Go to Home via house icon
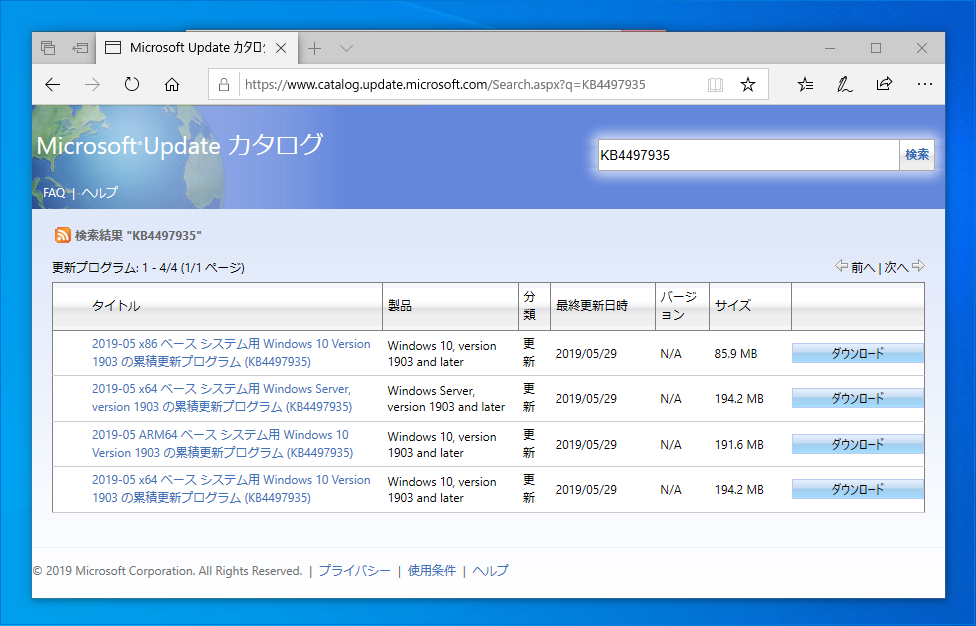The height and width of the screenshot is (626, 976). [x=172, y=85]
